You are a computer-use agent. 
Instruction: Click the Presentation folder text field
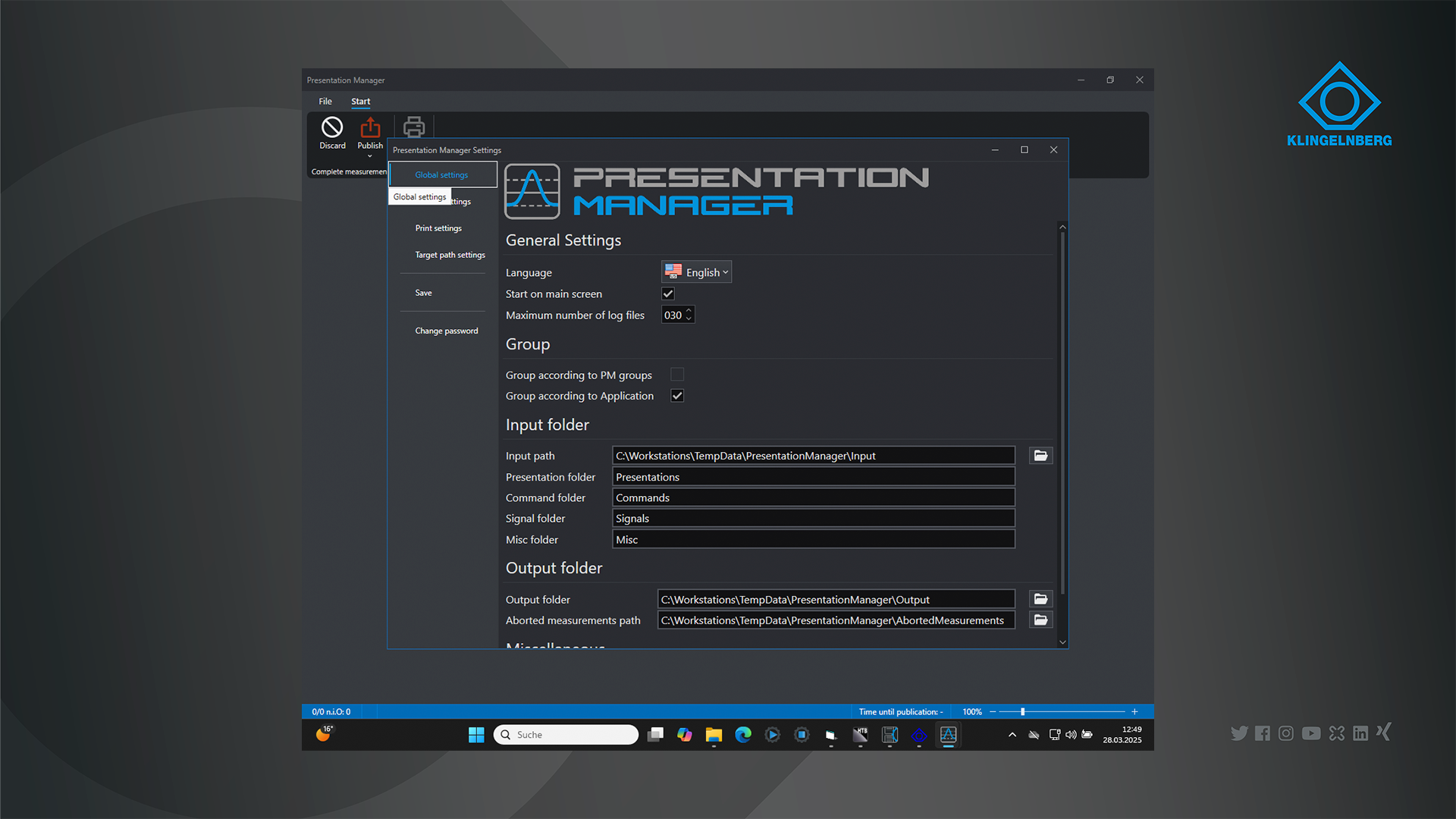(814, 477)
